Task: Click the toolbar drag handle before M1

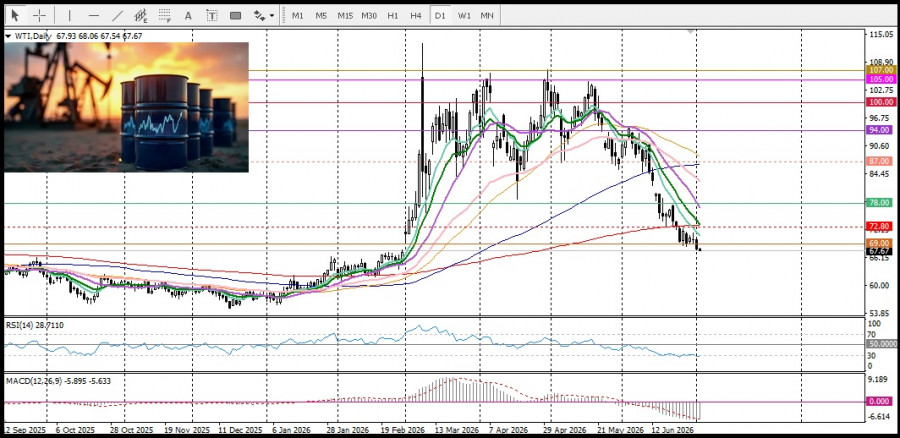Action: pos(283,15)
